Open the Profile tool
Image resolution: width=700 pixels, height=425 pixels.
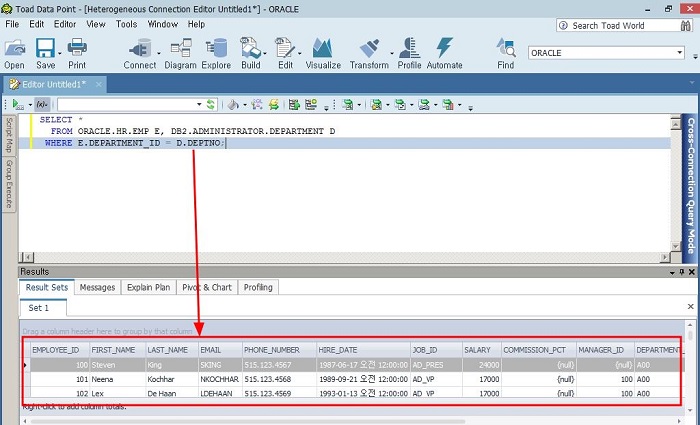click(x=409, y=48)
